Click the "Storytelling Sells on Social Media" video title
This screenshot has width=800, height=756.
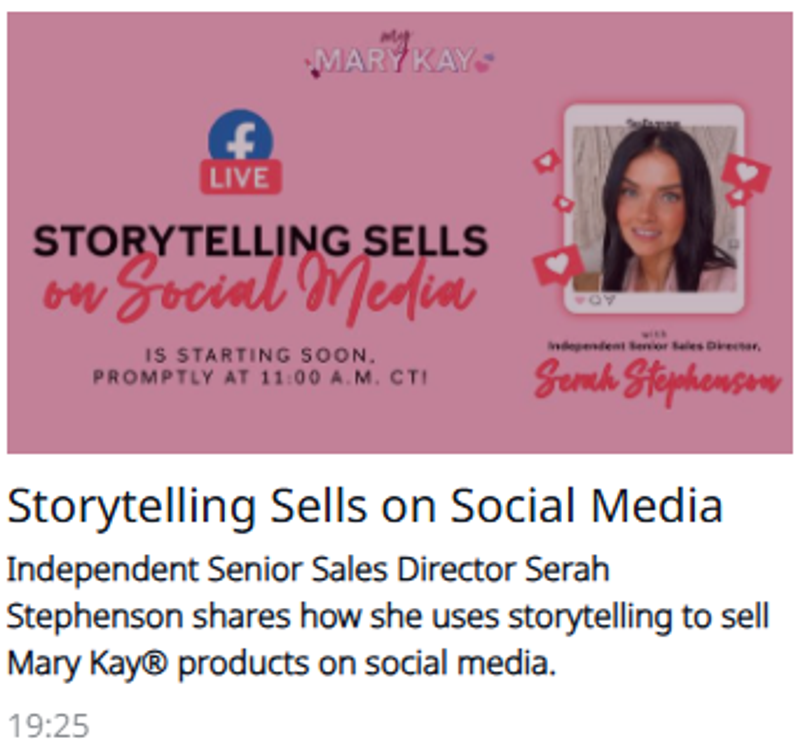click(364, 506)
